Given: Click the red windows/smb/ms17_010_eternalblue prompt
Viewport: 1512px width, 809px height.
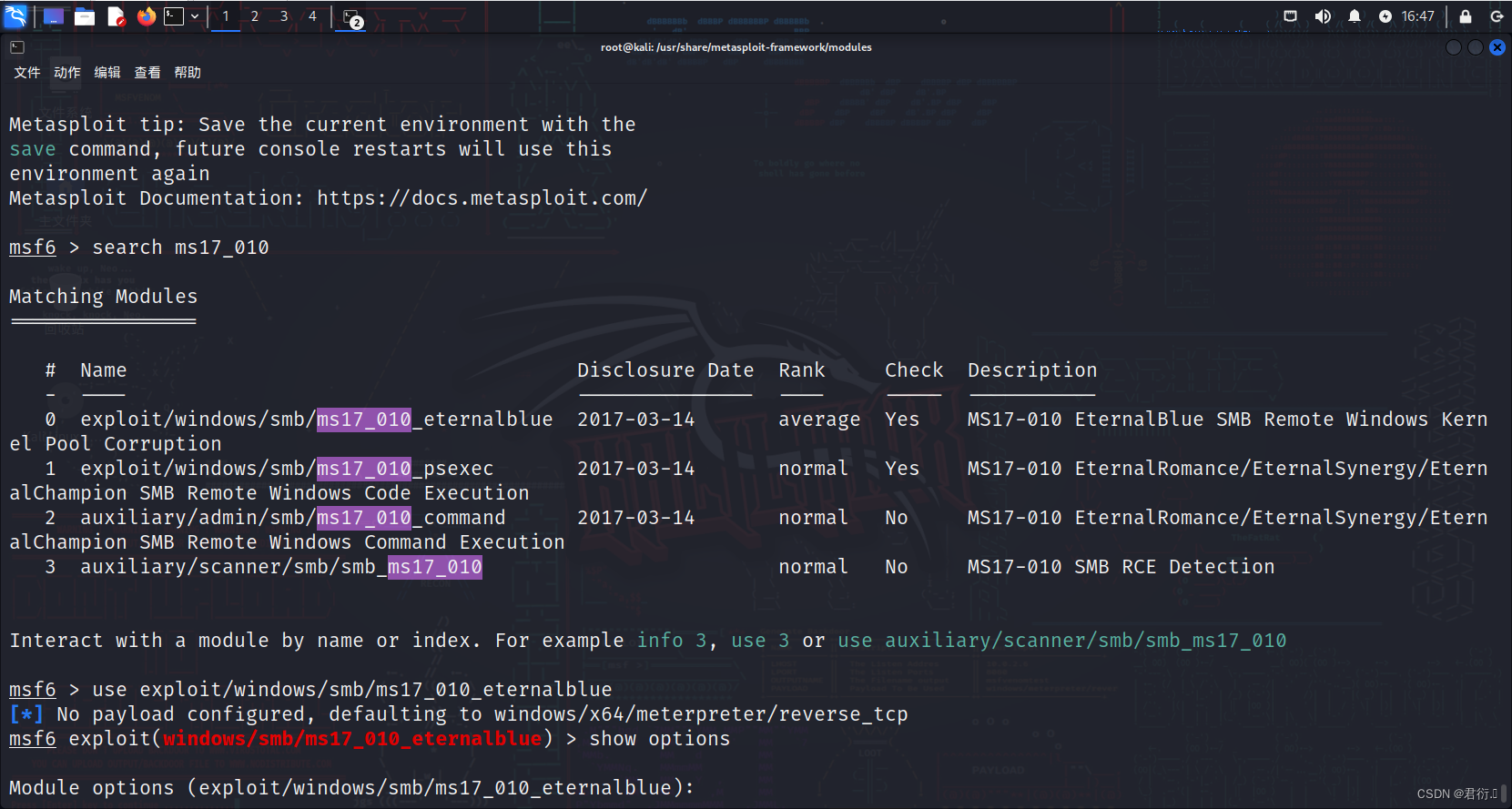Looking at the screenshot, I should [x=352, y=739].
